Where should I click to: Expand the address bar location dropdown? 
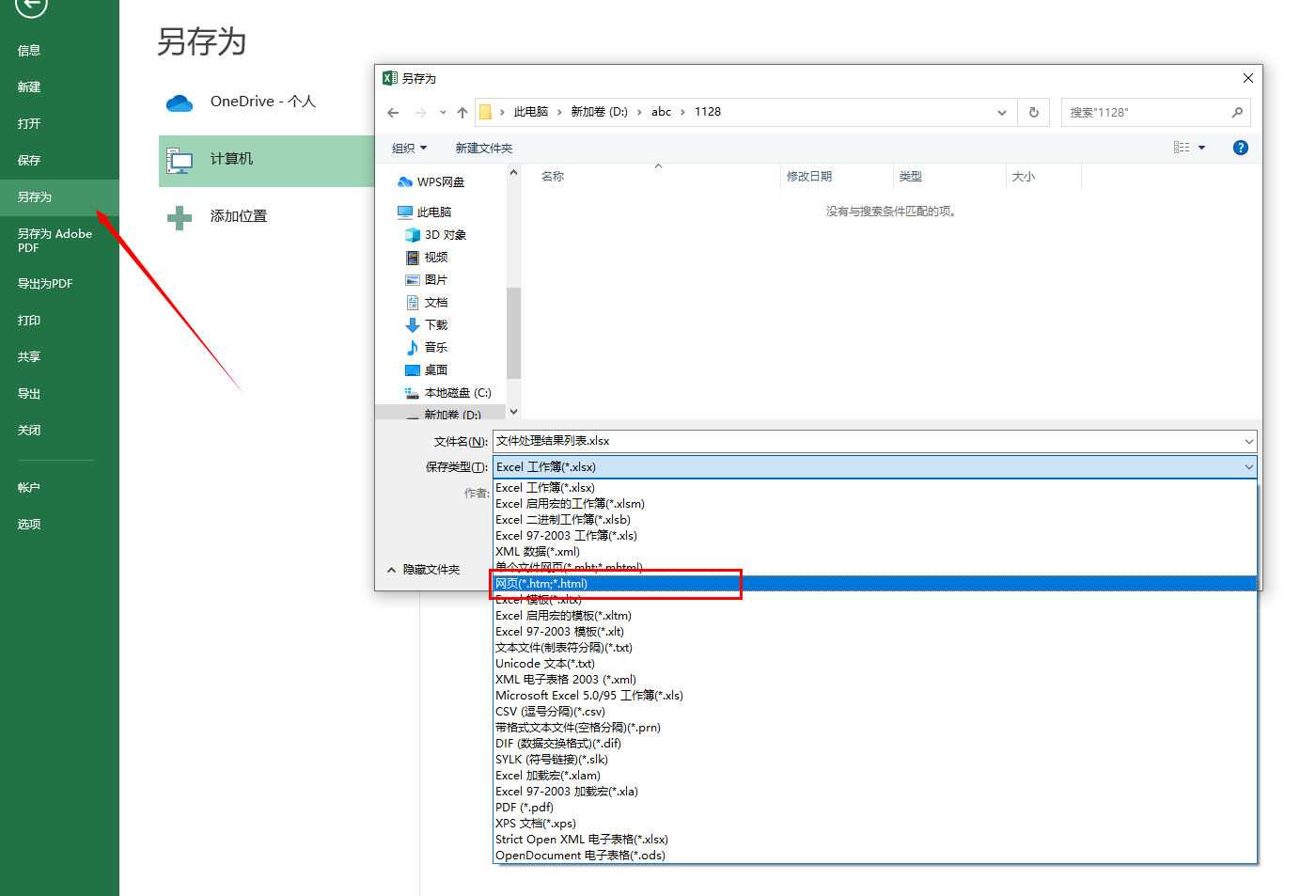(x=1000, y=112)
